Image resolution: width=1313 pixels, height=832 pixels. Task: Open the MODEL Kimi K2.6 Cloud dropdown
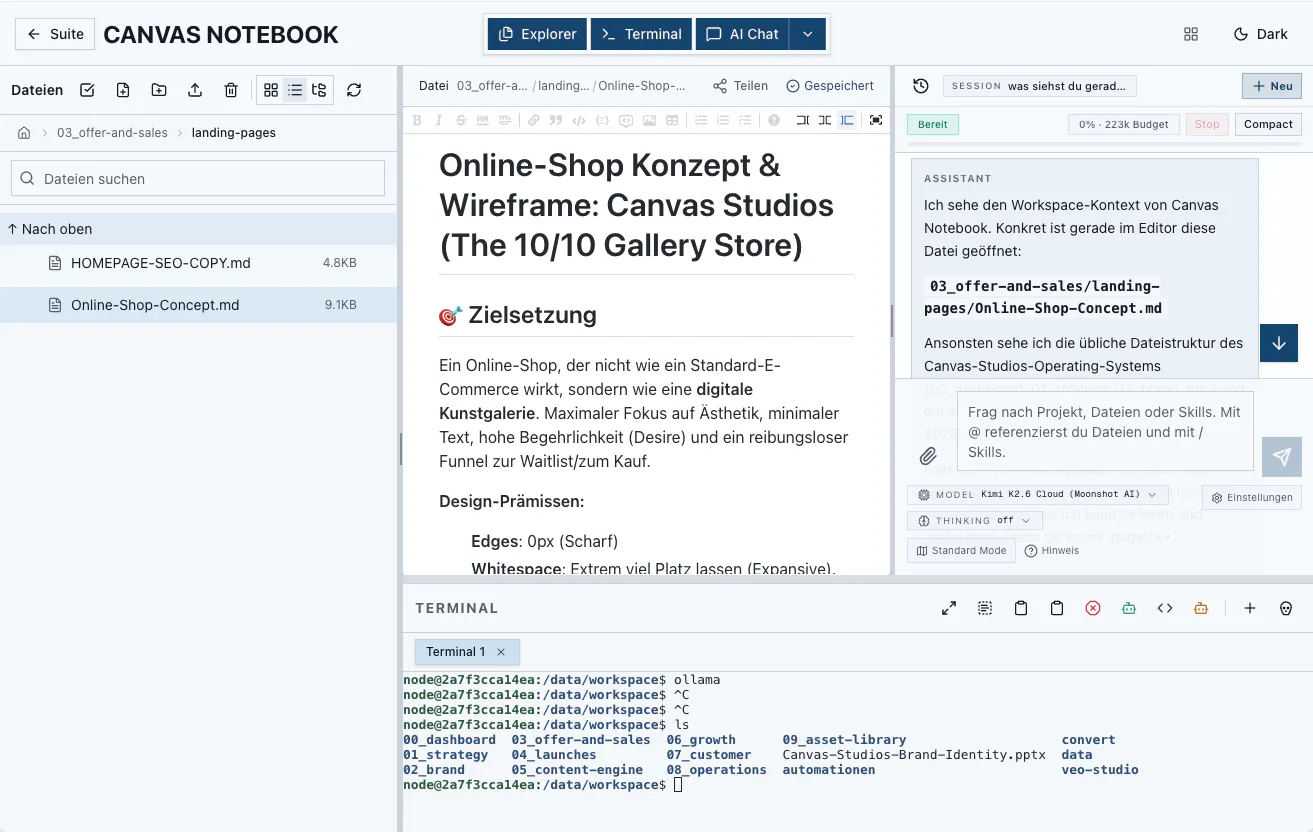click(x=1037, y=495)
